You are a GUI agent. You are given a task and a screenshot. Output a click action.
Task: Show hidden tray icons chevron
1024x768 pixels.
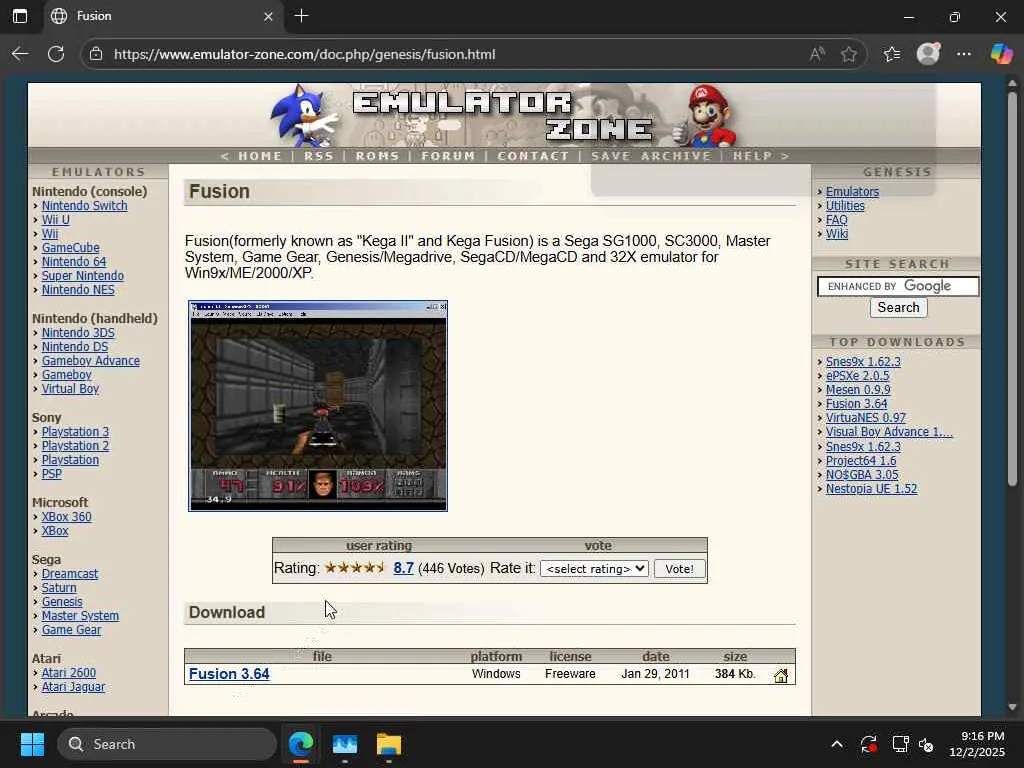coord(837,744)
